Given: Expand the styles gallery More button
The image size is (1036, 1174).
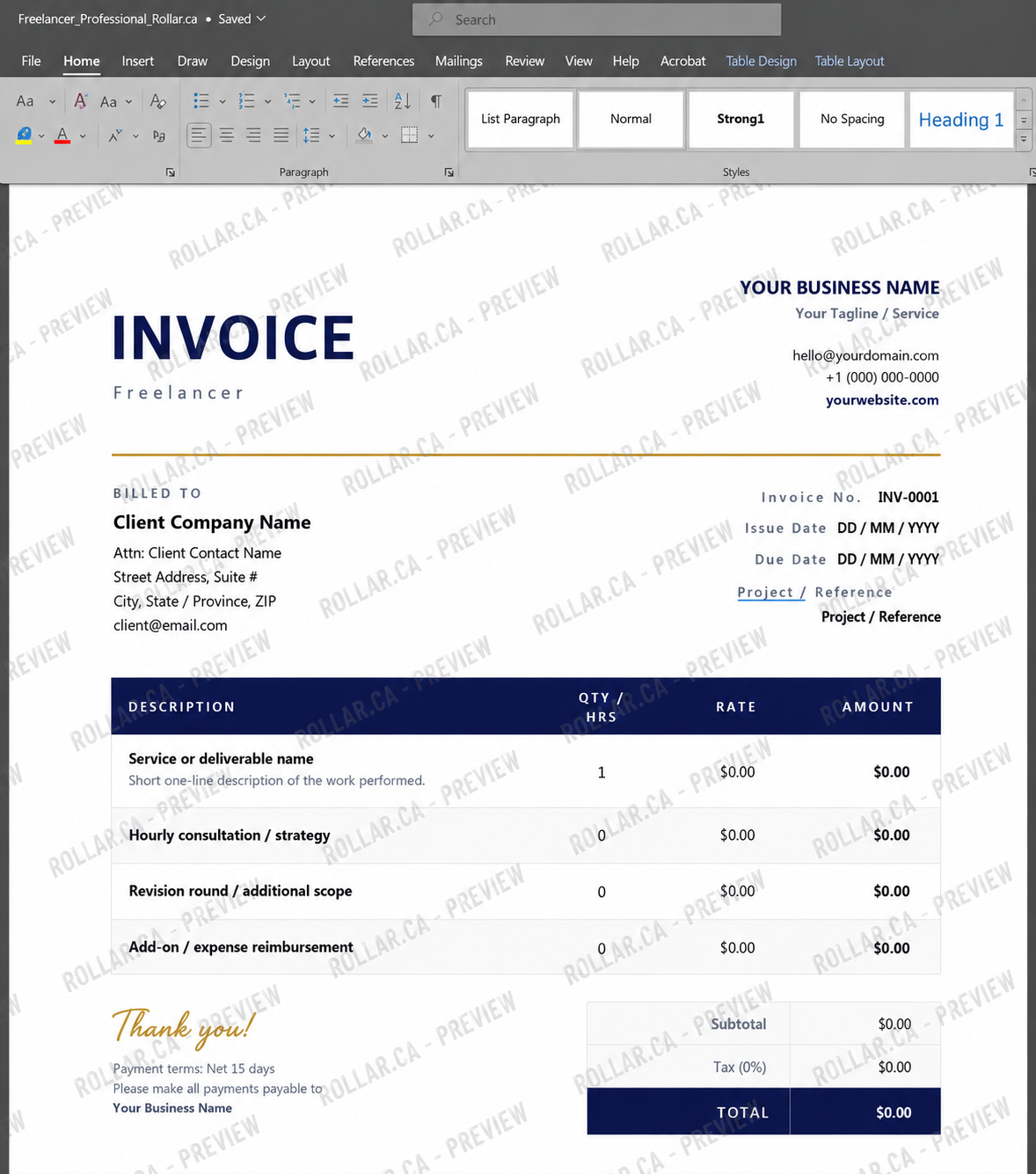Looking at the screenshot, I should tap(1024, 139).
